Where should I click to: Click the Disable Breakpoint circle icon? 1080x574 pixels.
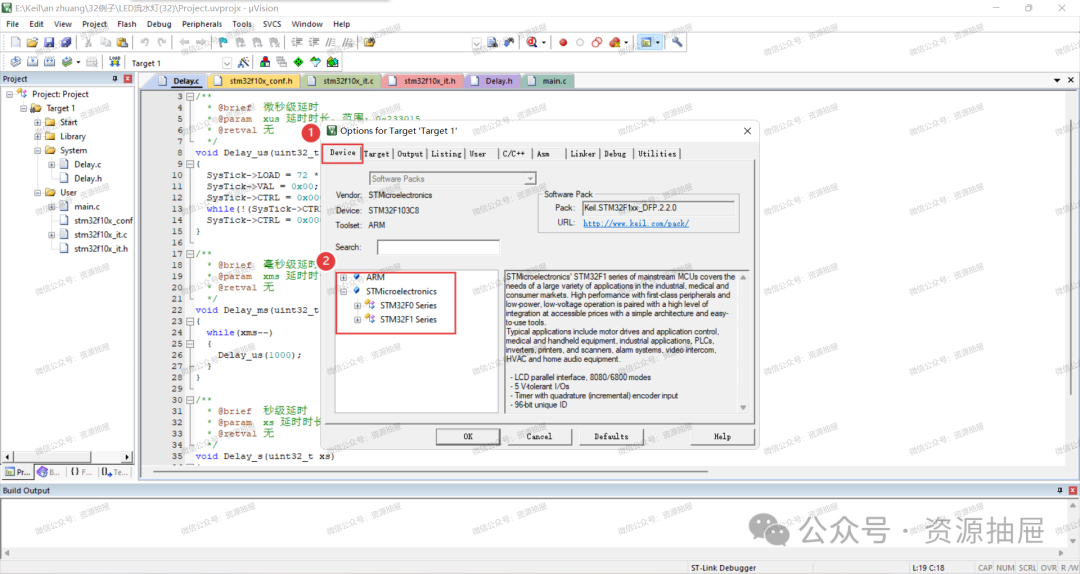(580, 42)
